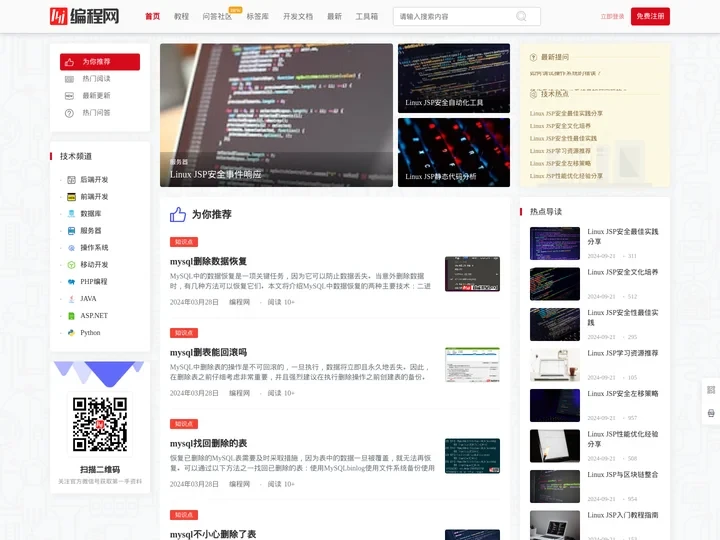Click the search magnifier icon
This screenshot has height=540, width=720.
(521, 17)
